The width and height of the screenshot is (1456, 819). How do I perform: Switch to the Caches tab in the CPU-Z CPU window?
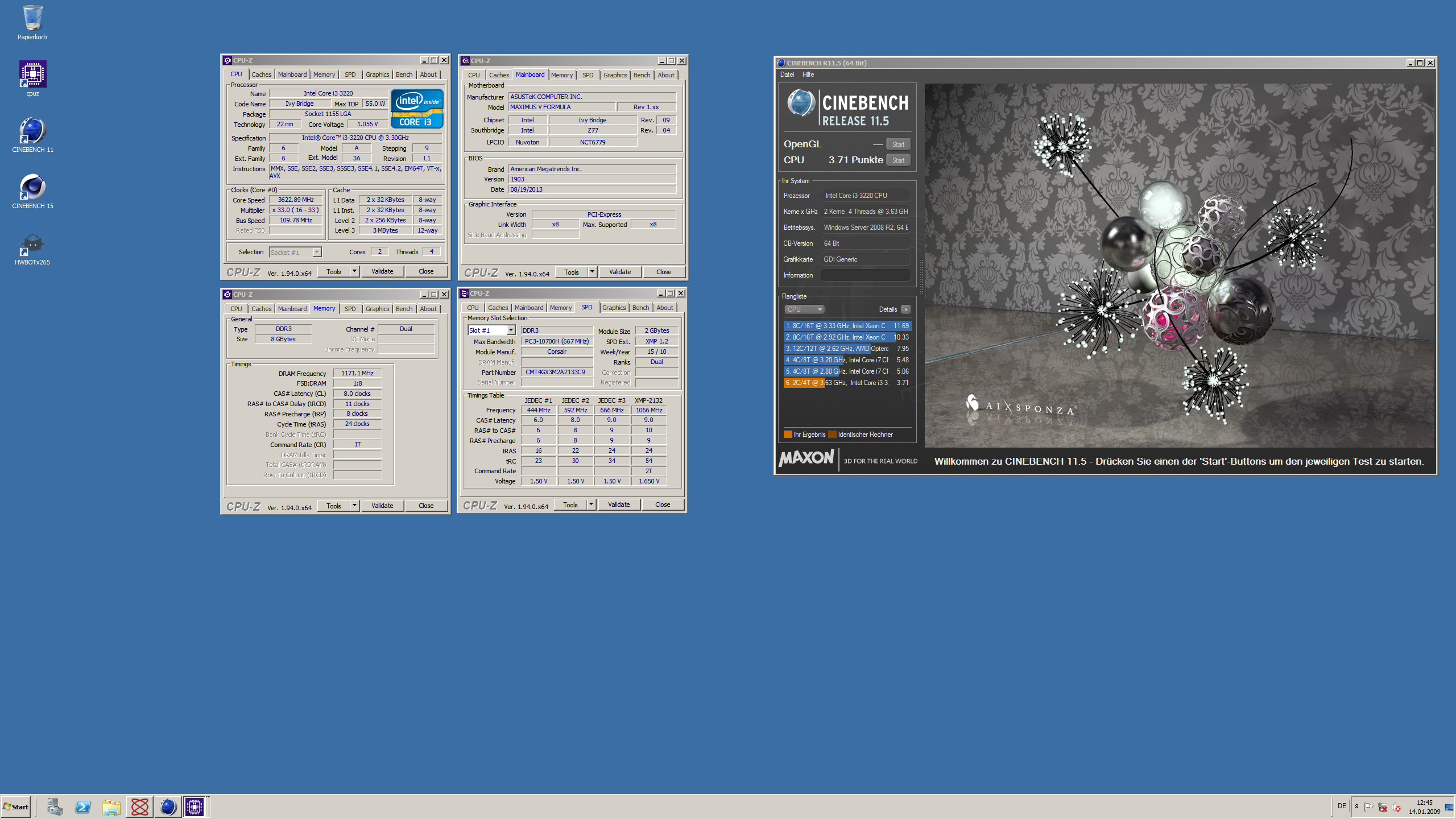262,75
